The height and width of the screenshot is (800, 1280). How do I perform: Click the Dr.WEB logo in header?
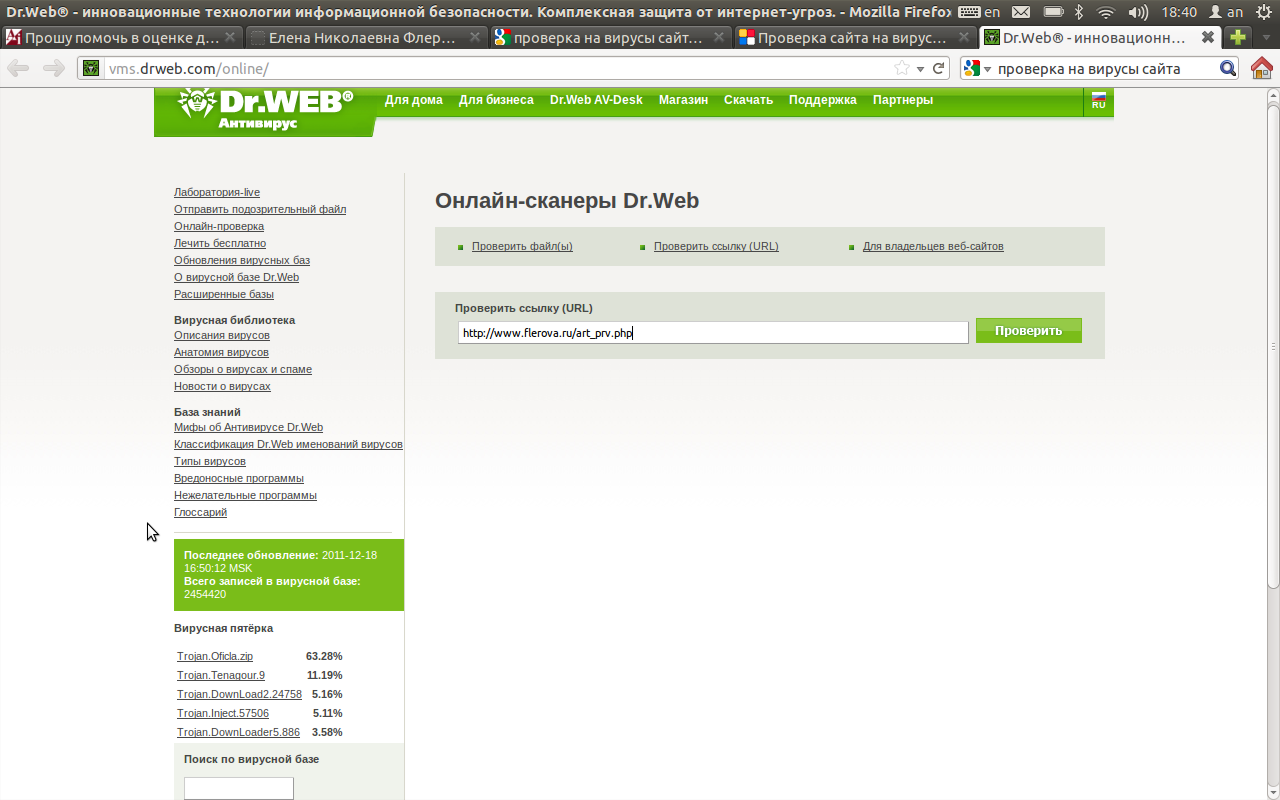tap(265, 108)
